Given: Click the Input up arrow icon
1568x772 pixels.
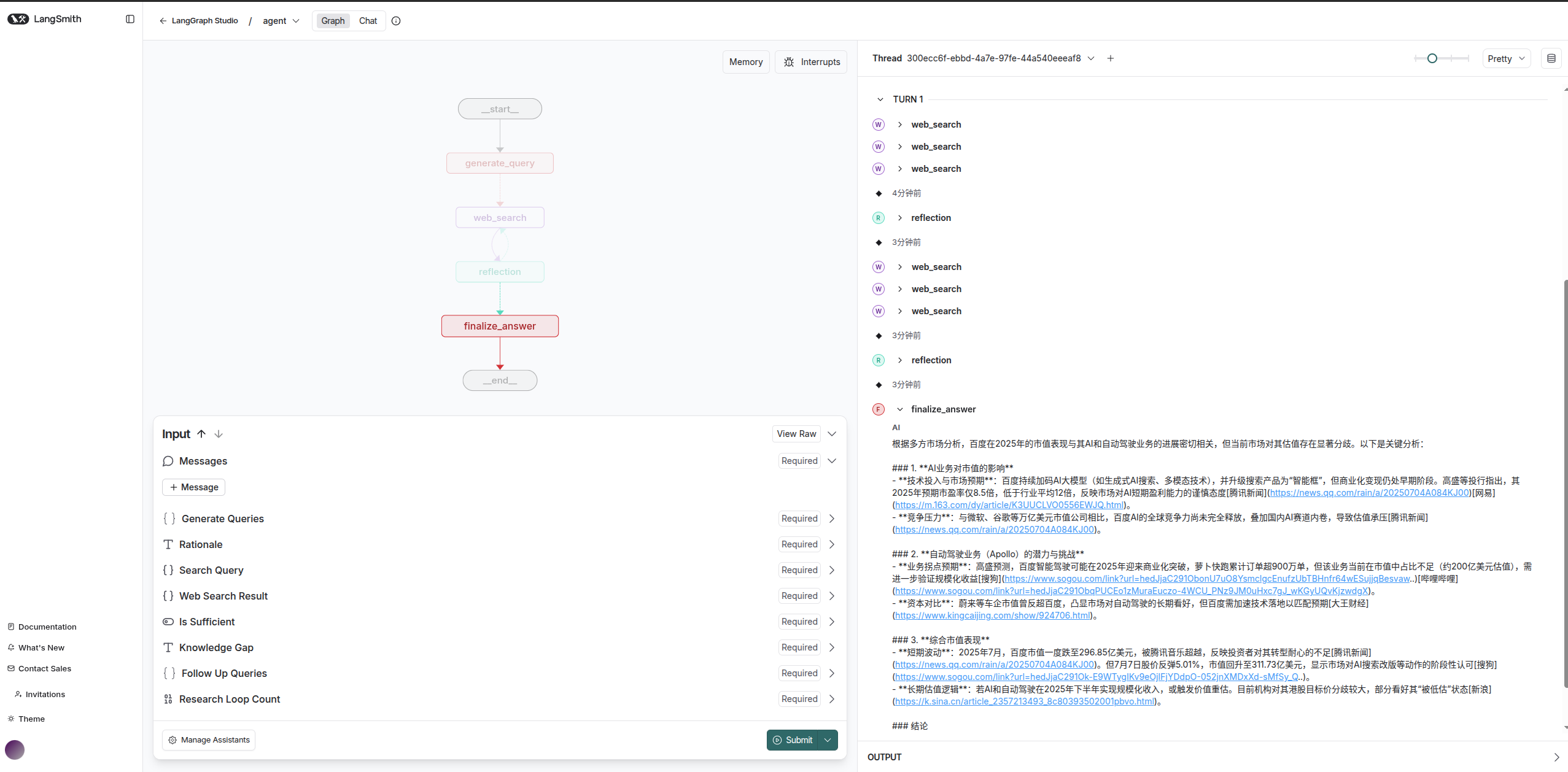Looking at the screenshot, I should [x=201, y=434].
